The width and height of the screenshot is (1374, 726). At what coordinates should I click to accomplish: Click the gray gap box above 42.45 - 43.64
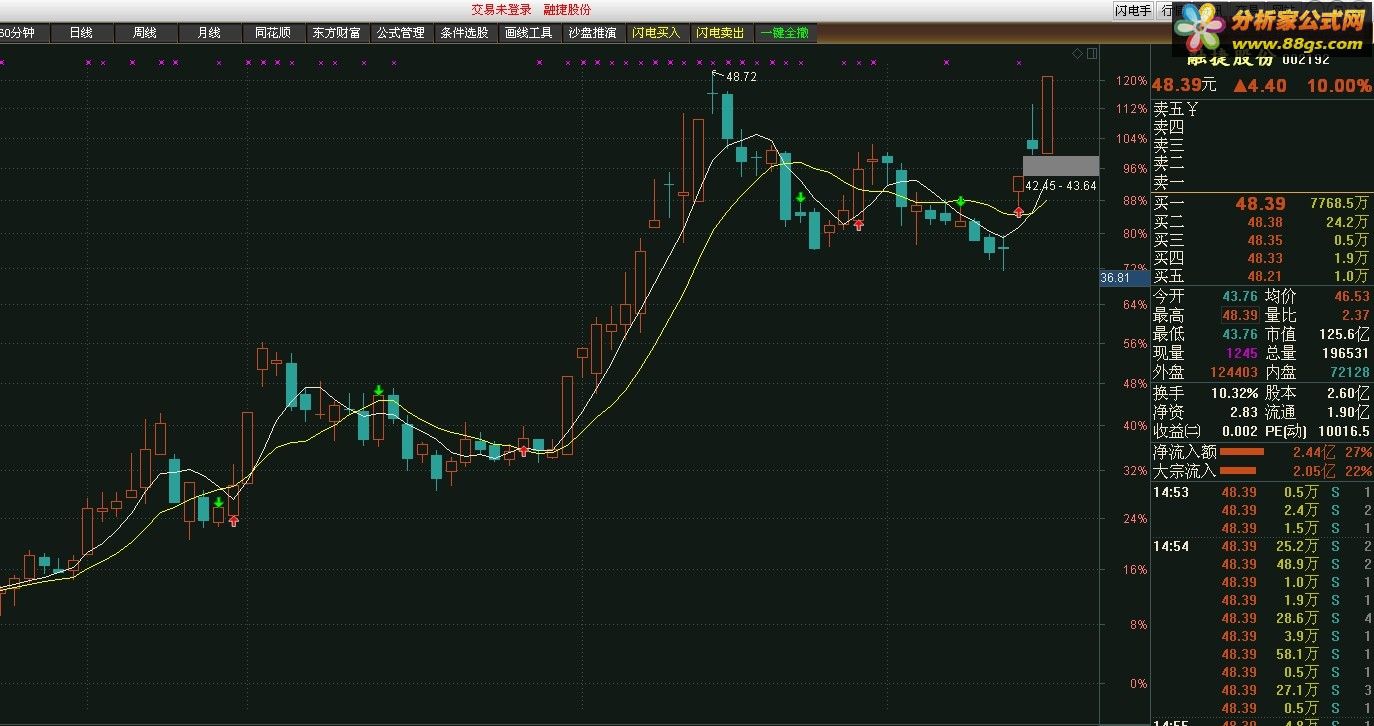pyautogui.click(x=1060, y=166)
